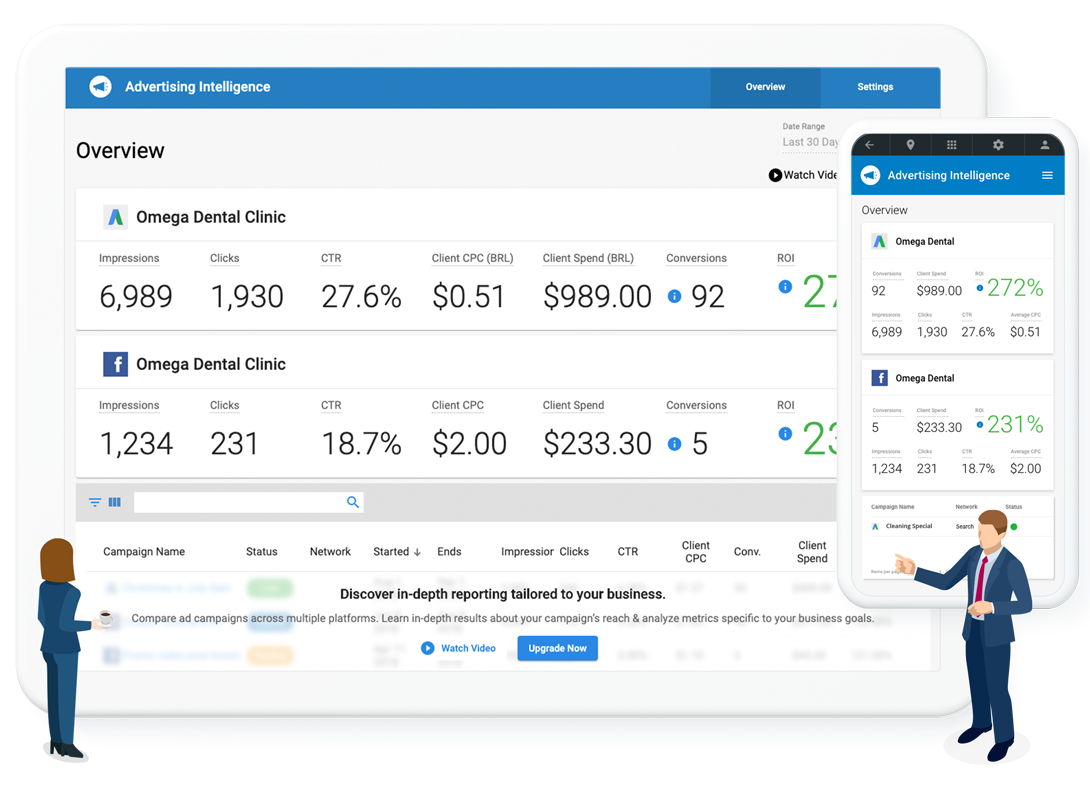The height and width of the screenshot is (802, 1090).
Task: Click the 231% ROI value in mobile view
Action: pos(1015,425)
